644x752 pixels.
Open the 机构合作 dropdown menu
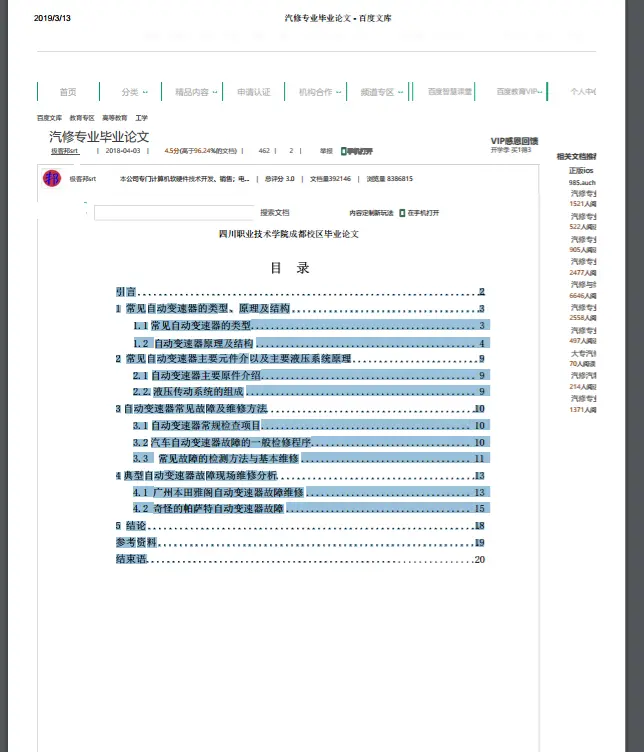point(320,92)
